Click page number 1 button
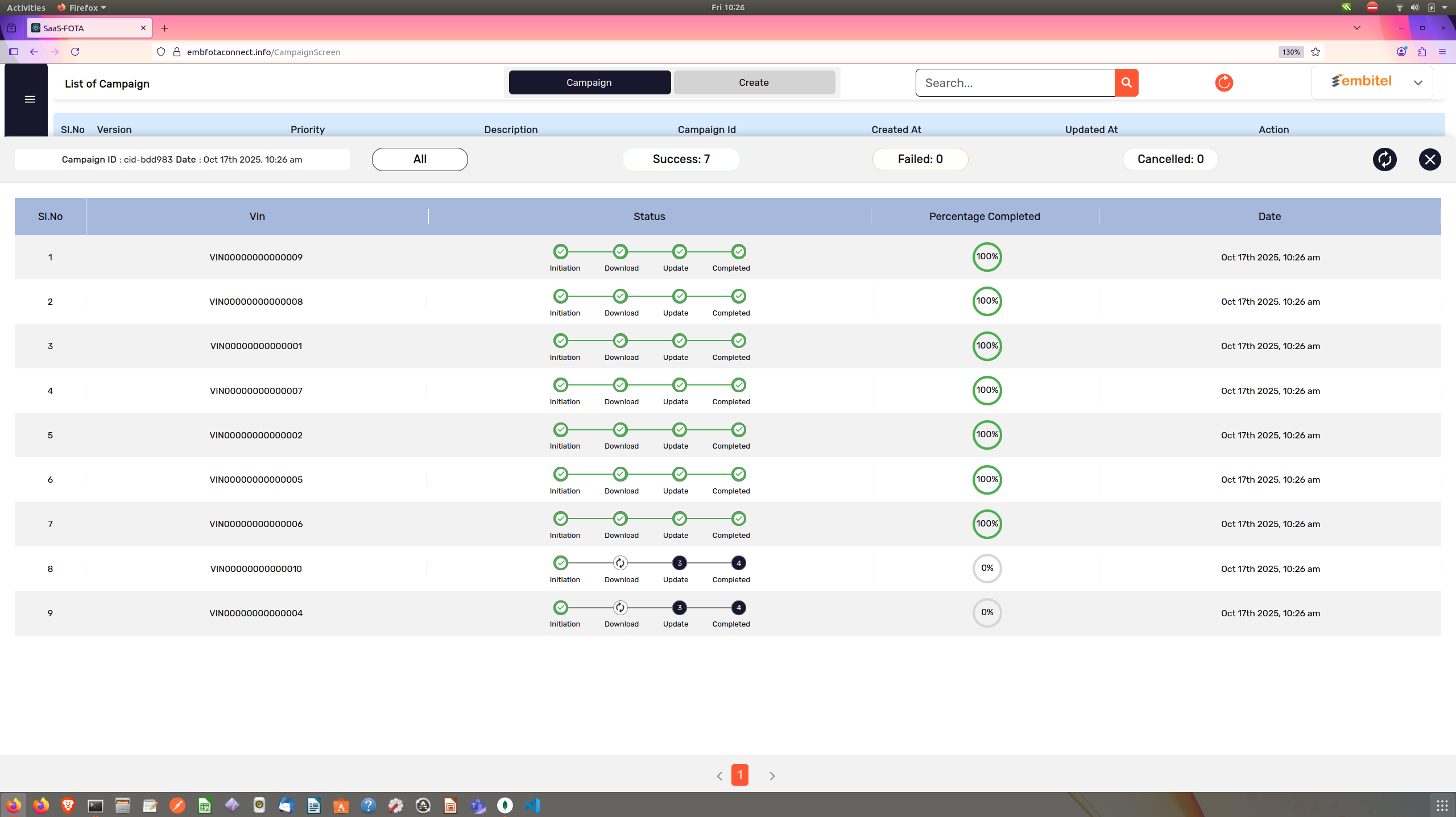Viewport: 1456px width, 817px height. tap(739, 775)
